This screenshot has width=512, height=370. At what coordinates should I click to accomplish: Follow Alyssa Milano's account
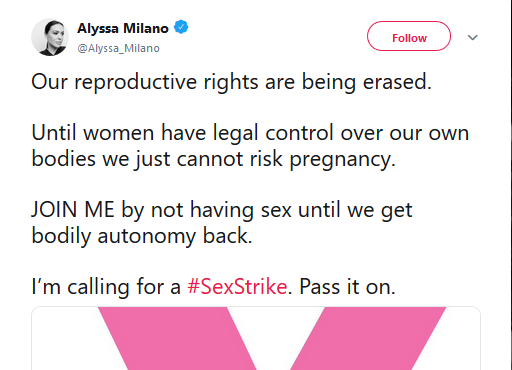tap(409, 36)
